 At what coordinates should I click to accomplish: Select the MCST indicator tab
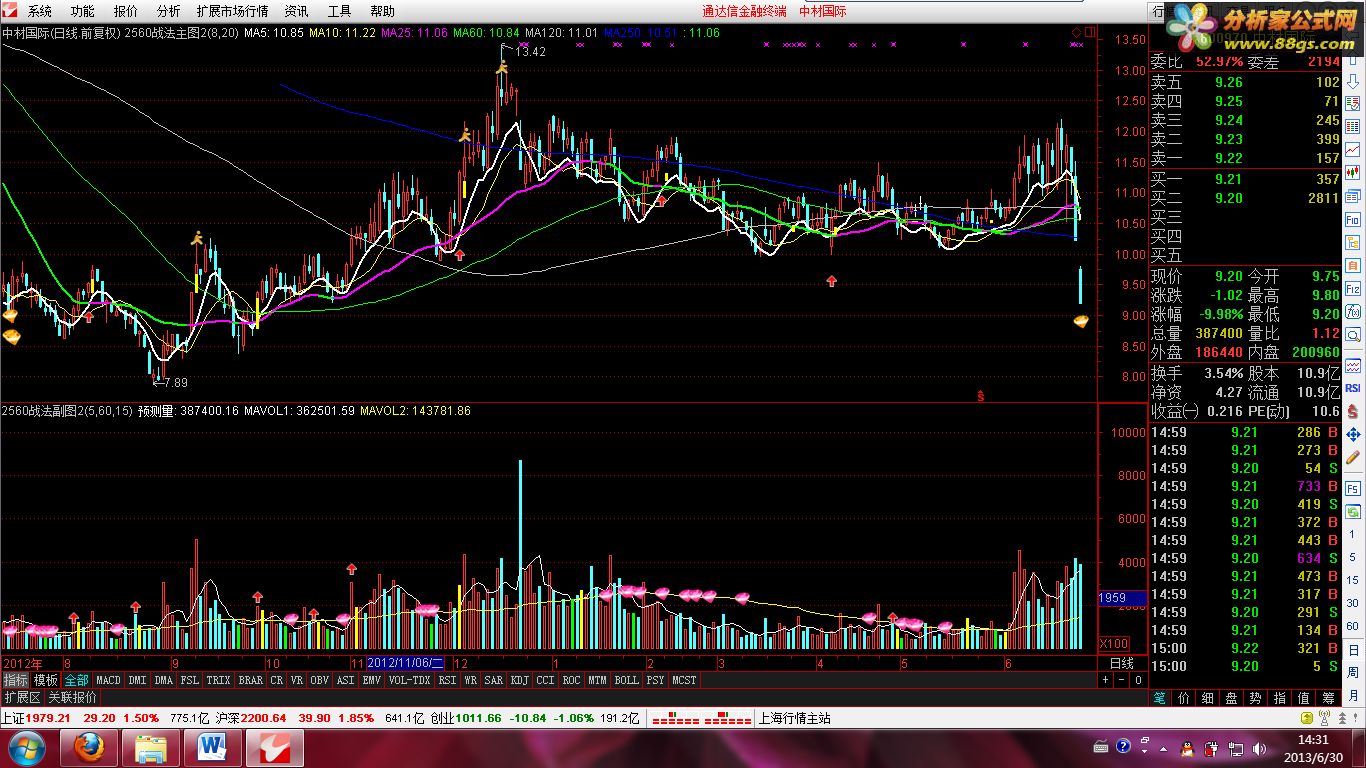[x=685, y=680]
